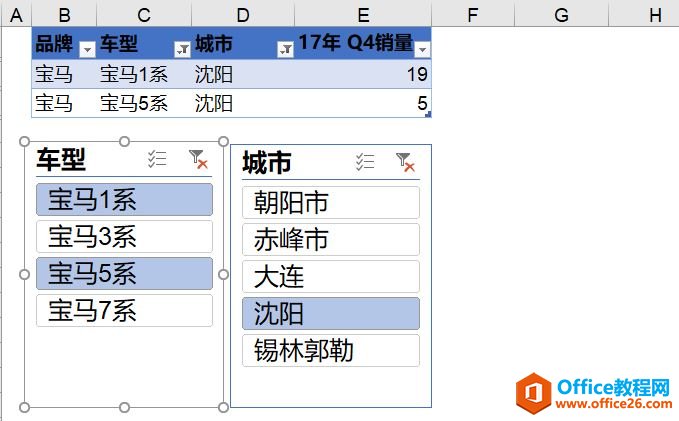Open 车型 column filter dropdown
The height and width of the screenshot is (421, 679).
pos(182,50)
